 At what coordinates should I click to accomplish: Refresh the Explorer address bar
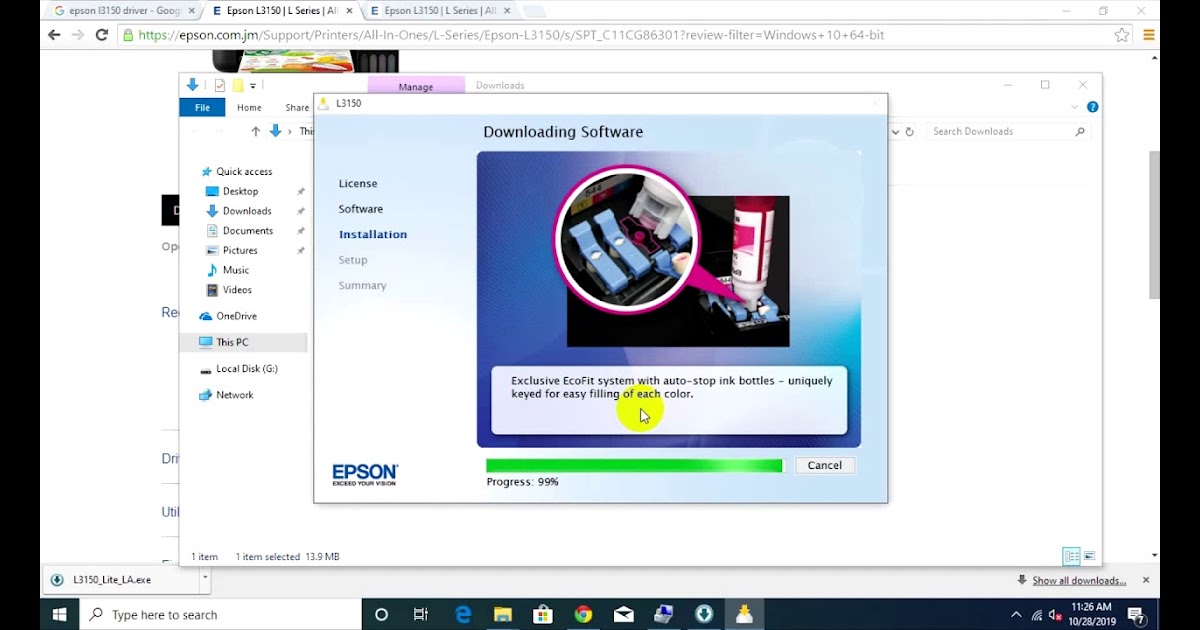[x=909, y=131]
